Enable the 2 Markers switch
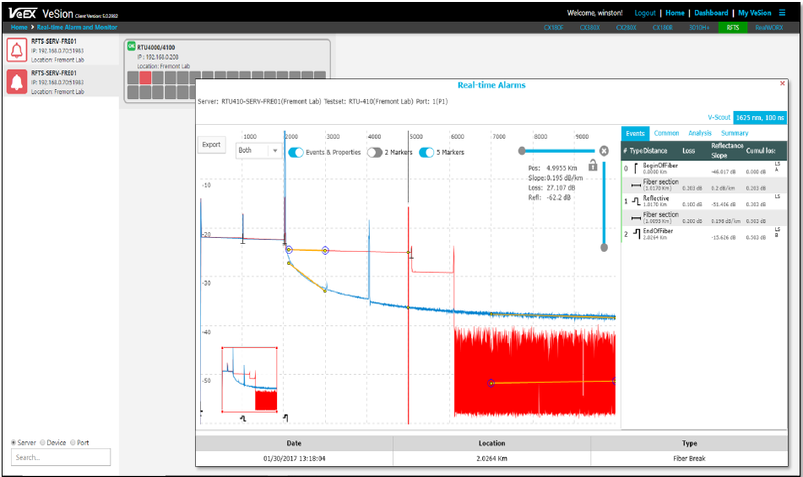This screenshot has width=803, height=477. coord(376,153)
